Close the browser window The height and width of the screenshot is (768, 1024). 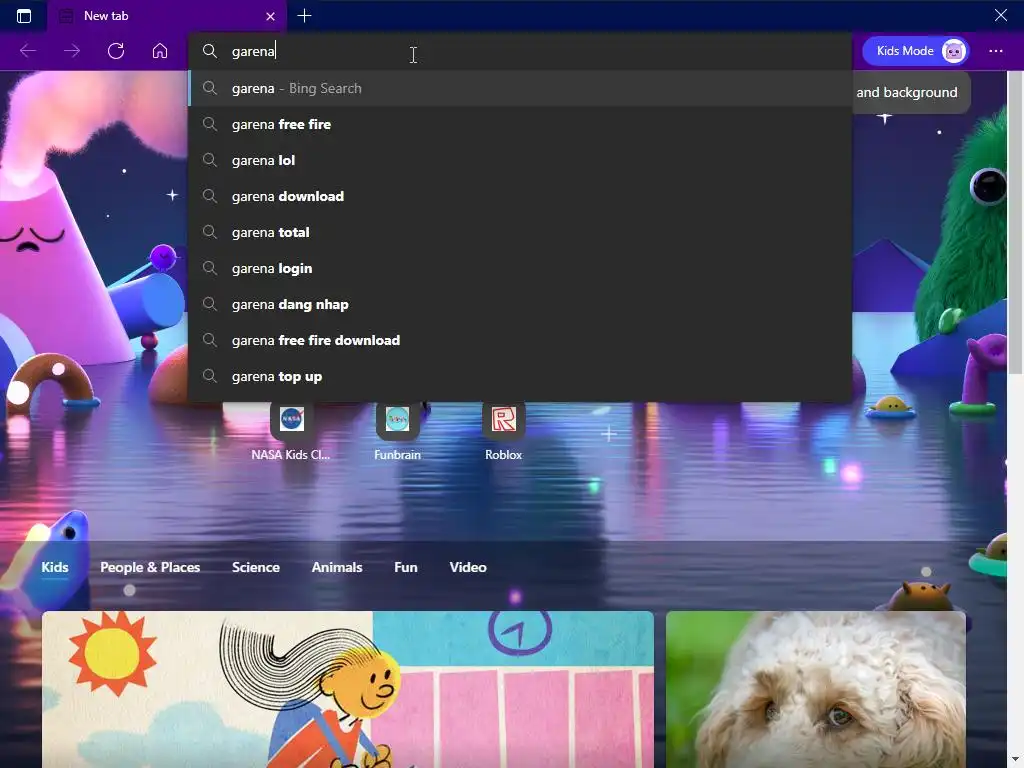coord(1000,15)
